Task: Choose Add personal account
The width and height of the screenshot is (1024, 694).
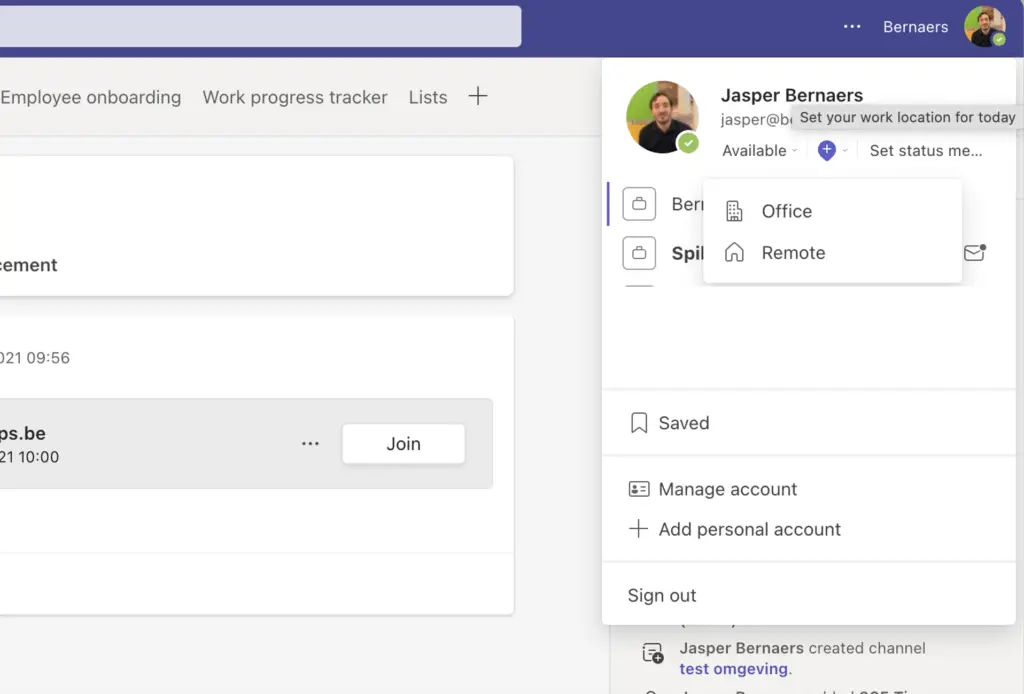Action: pos(808,529)
